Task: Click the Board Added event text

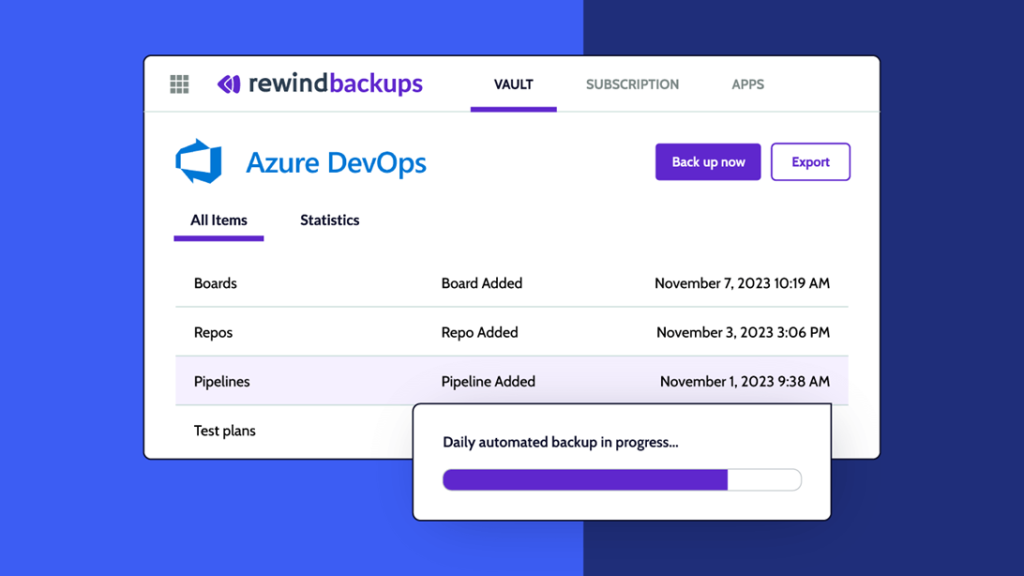Action: pyautogui.click(x=482, y=283)
